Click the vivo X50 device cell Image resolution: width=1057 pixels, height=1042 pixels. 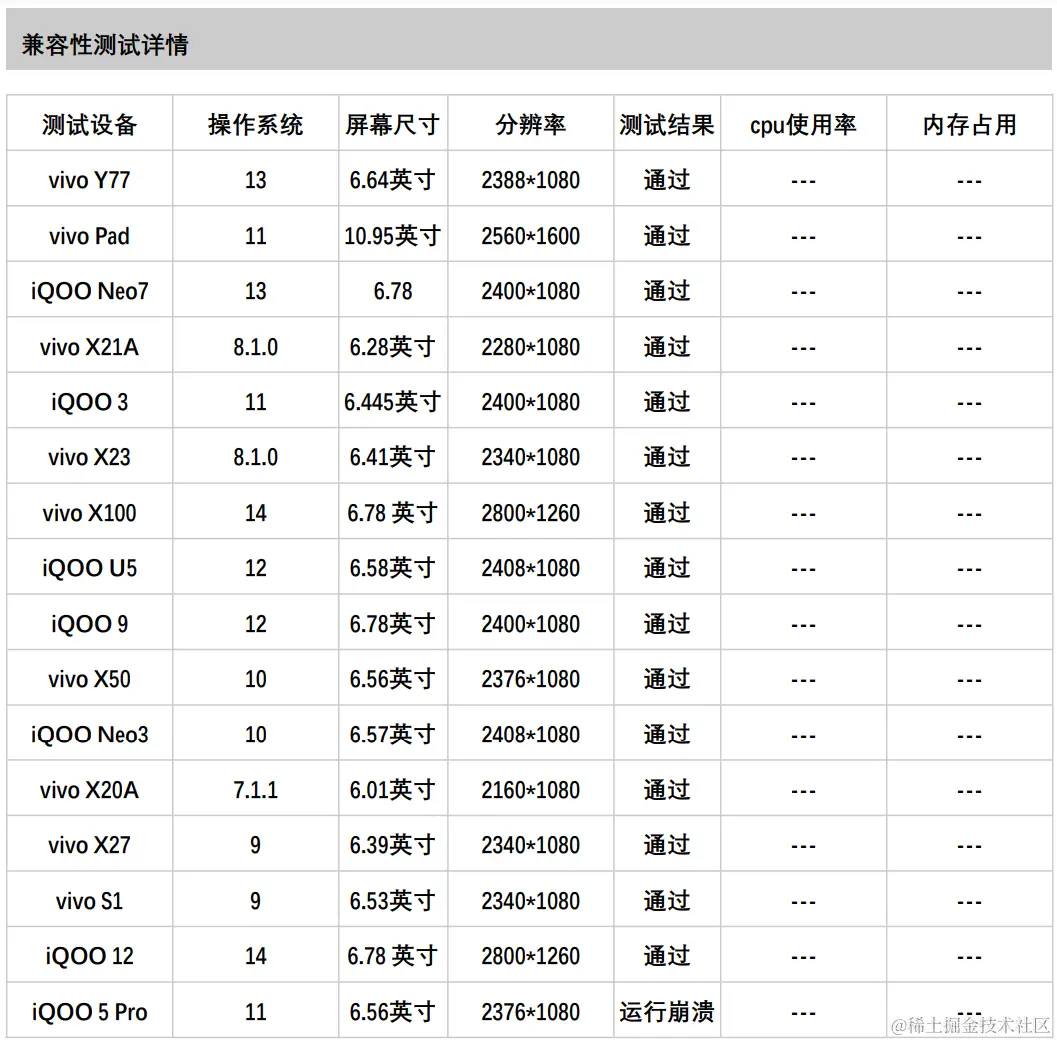90,679
